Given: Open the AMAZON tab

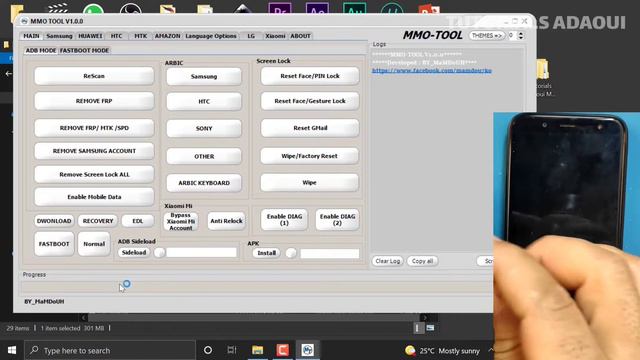Looking at the screenshot, I should 167,36.
